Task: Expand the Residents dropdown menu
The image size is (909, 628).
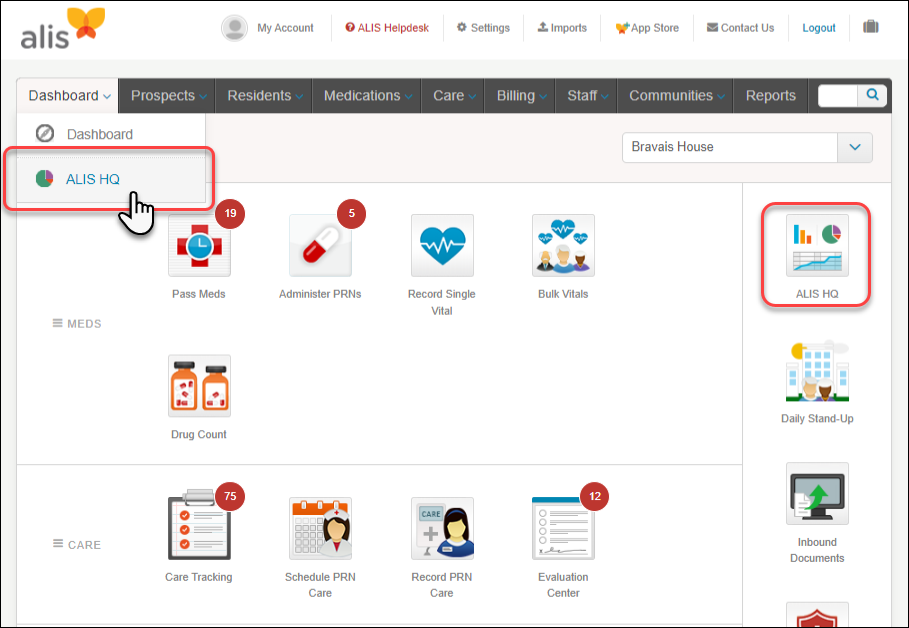Action: [264, 96]
